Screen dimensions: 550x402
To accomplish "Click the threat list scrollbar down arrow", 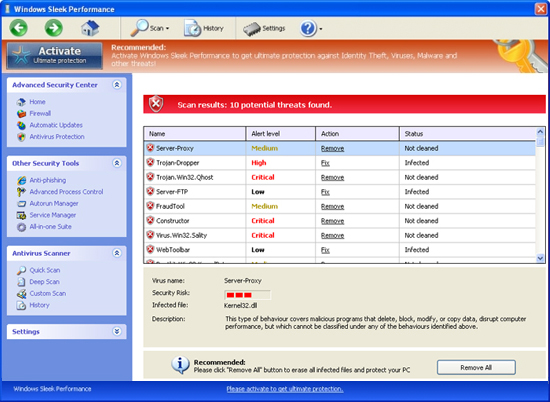I will coord(540,258).
